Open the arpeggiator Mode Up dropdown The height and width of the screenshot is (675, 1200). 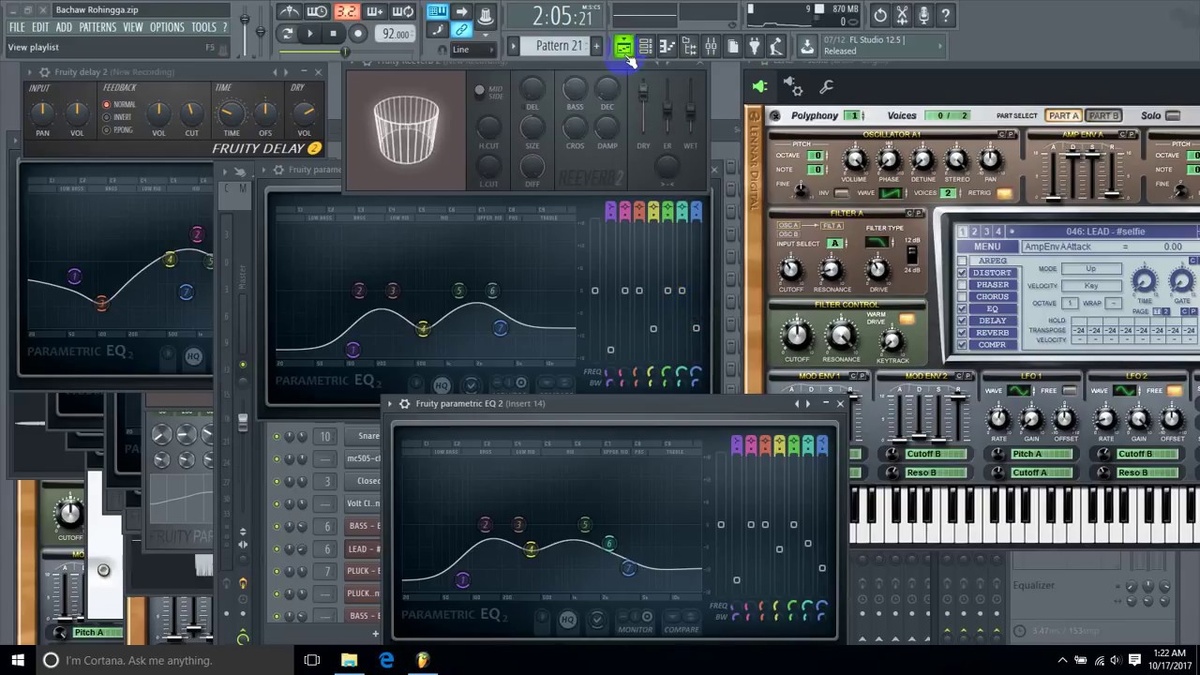pyautogui.click(x=1091, y=269)
